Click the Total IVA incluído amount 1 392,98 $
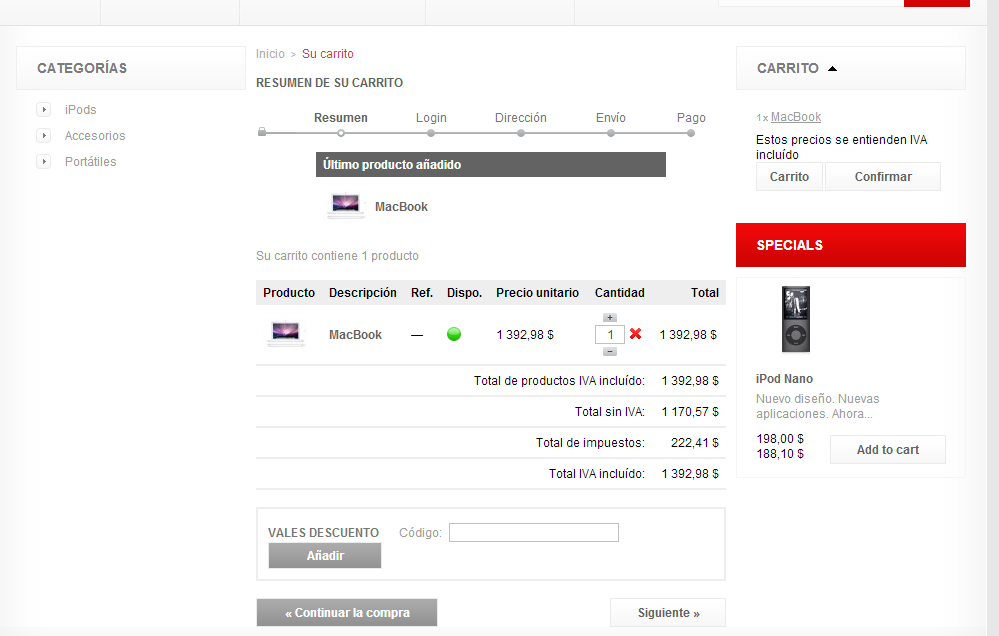Screen dimensions: 999x636 point(690,473)
